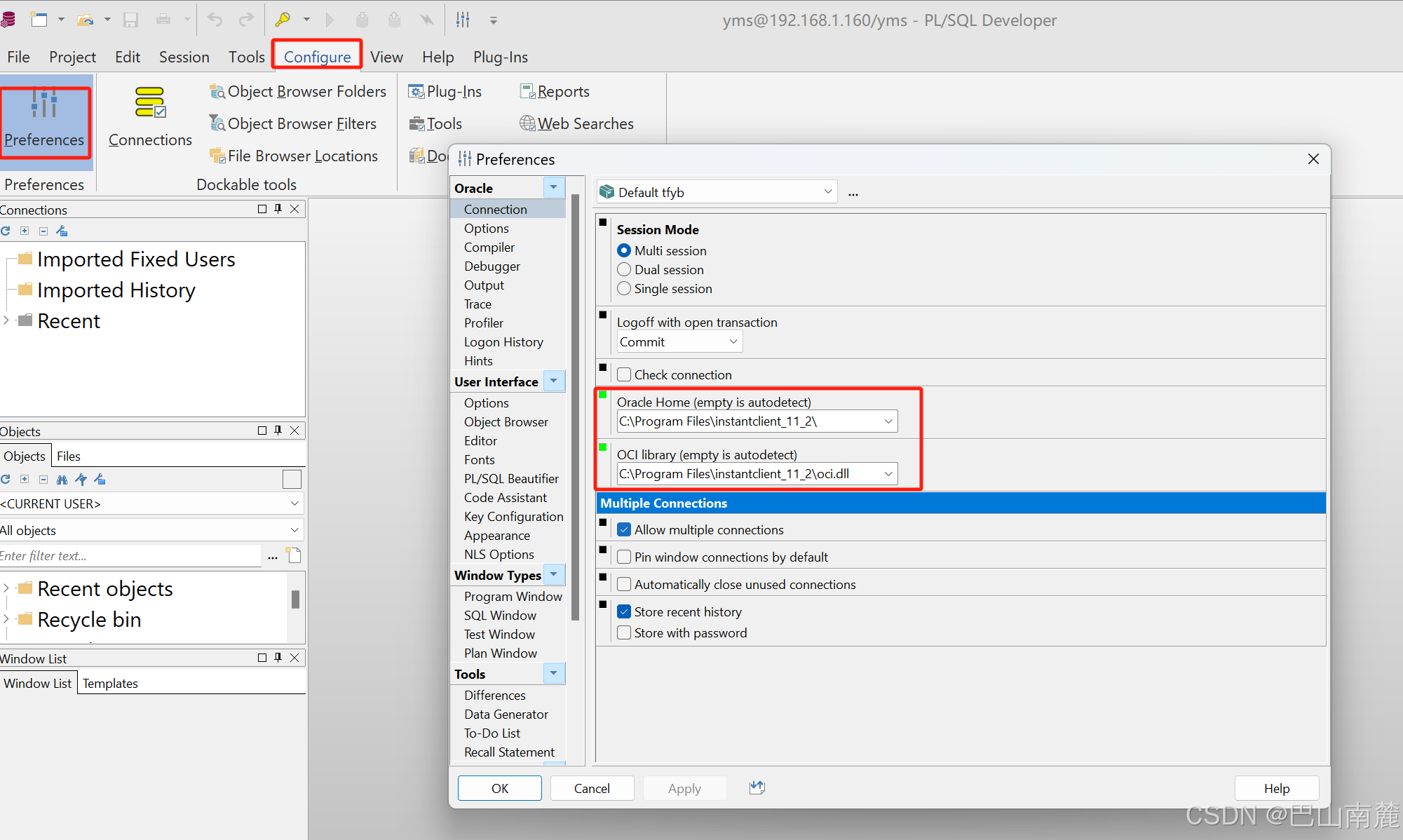Screen dimensions: 1403x840
Task: Click the sliders preferences icon in quick toolbar
Action: click(x=463, y=20)
